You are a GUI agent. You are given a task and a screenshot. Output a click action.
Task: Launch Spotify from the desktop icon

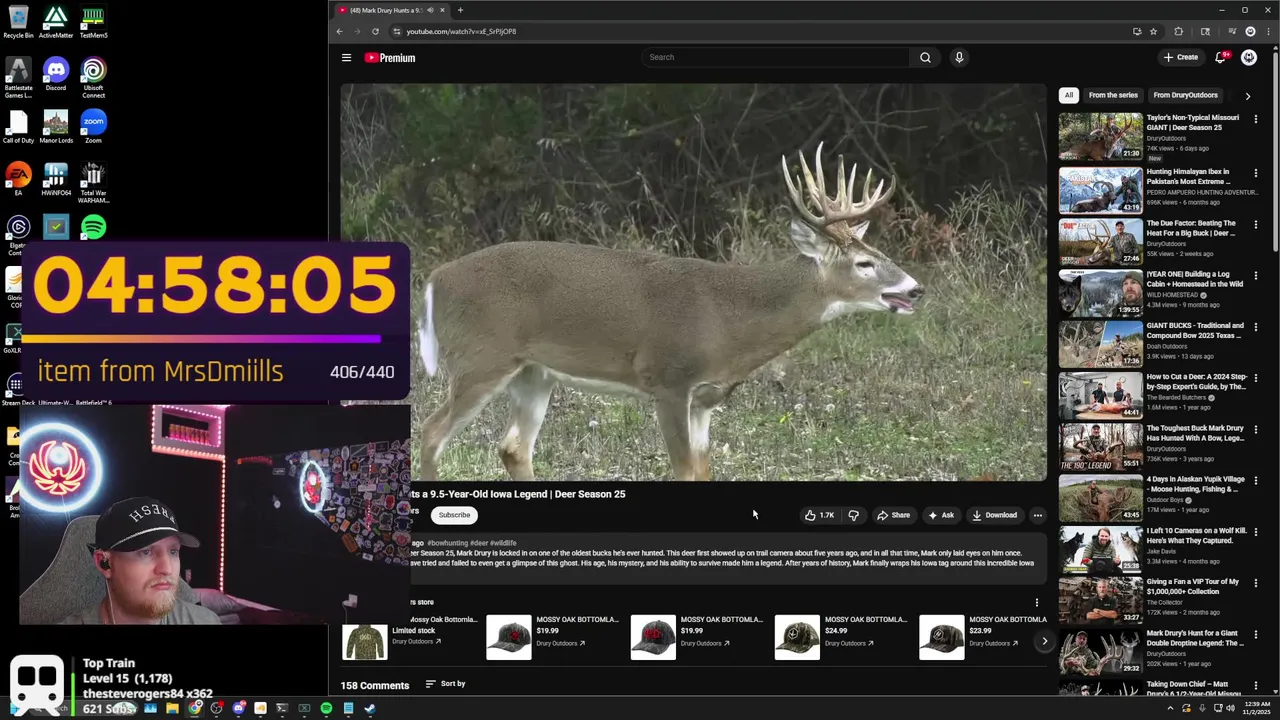tap(93, 228)
